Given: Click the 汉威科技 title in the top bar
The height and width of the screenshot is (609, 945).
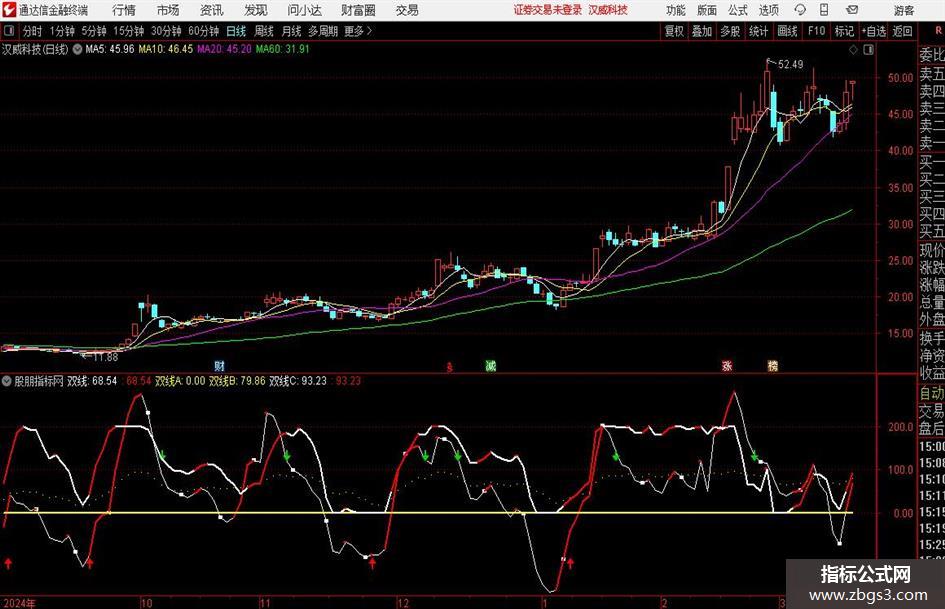Looking at the screenshot, I should (608, 10).
